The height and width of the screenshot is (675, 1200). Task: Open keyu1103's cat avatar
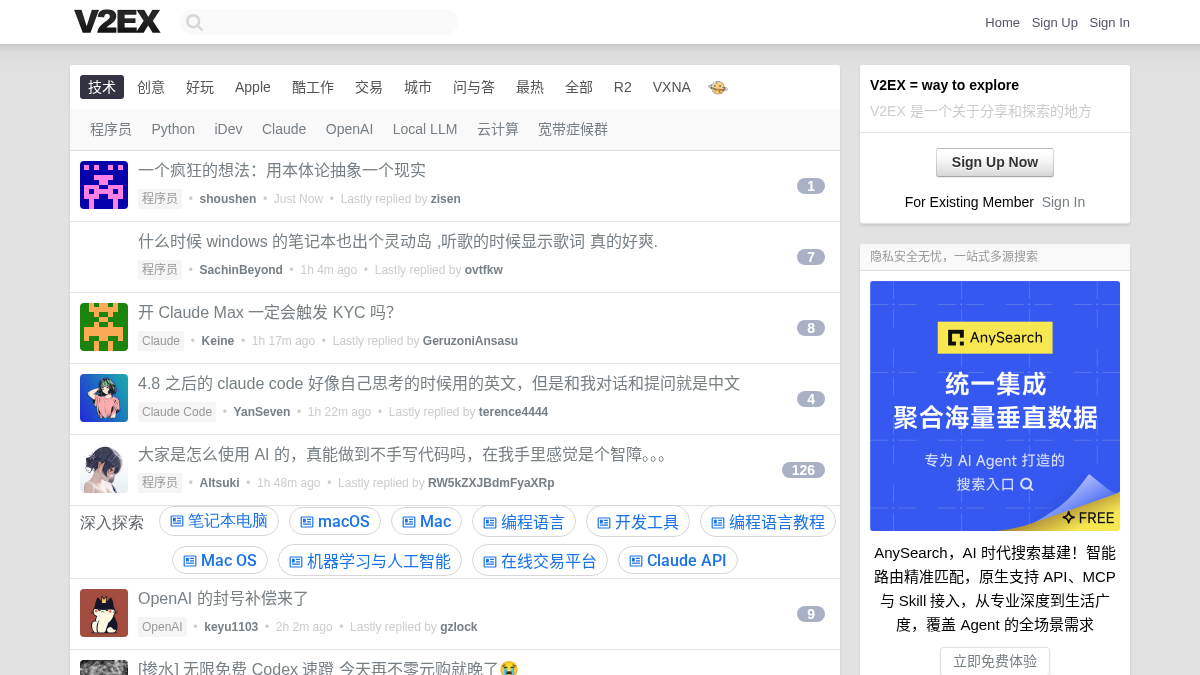pyautogui.click(x=104, y=613)
